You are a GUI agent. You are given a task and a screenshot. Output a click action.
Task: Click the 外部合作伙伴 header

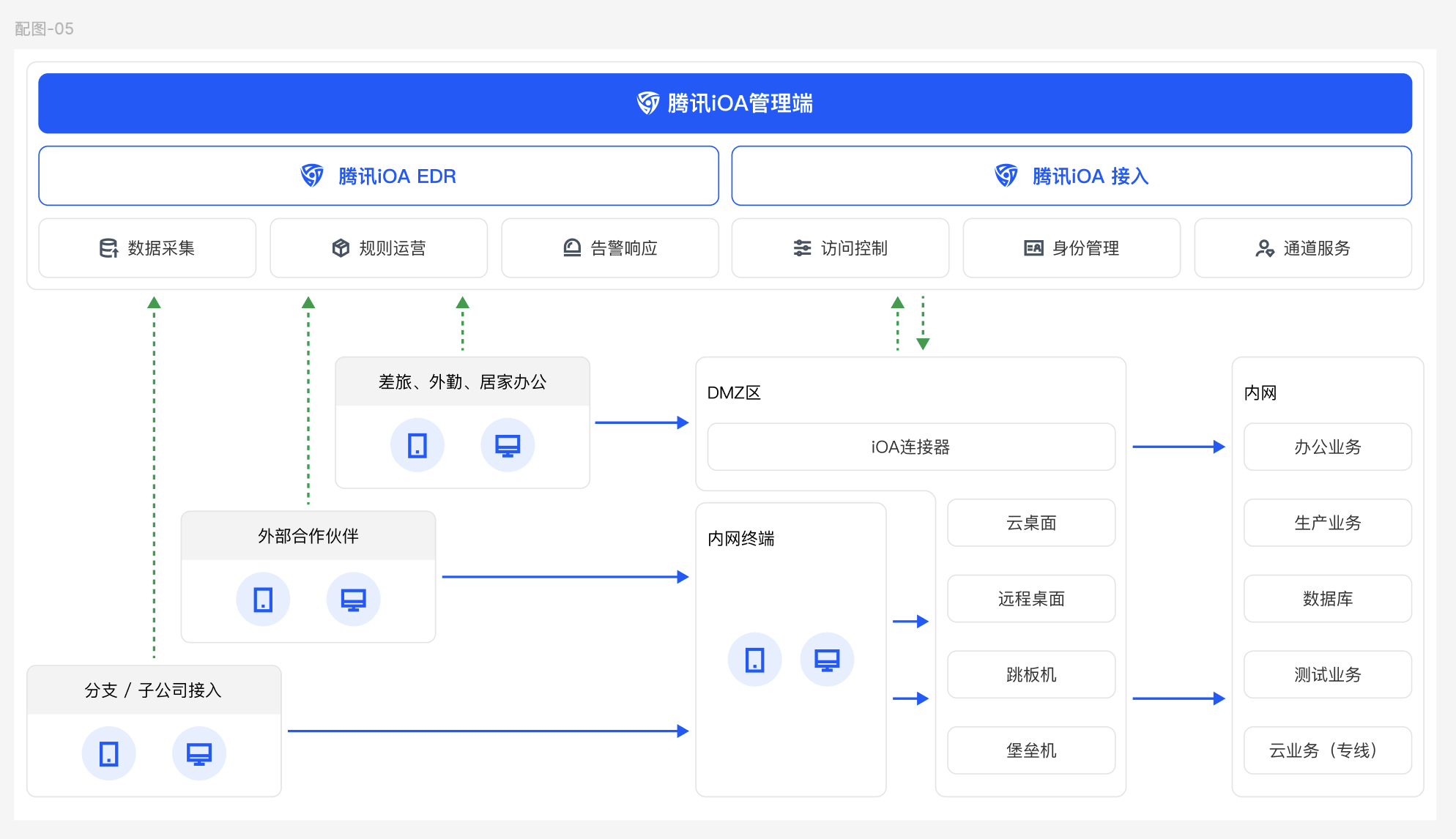click(308, 536)
